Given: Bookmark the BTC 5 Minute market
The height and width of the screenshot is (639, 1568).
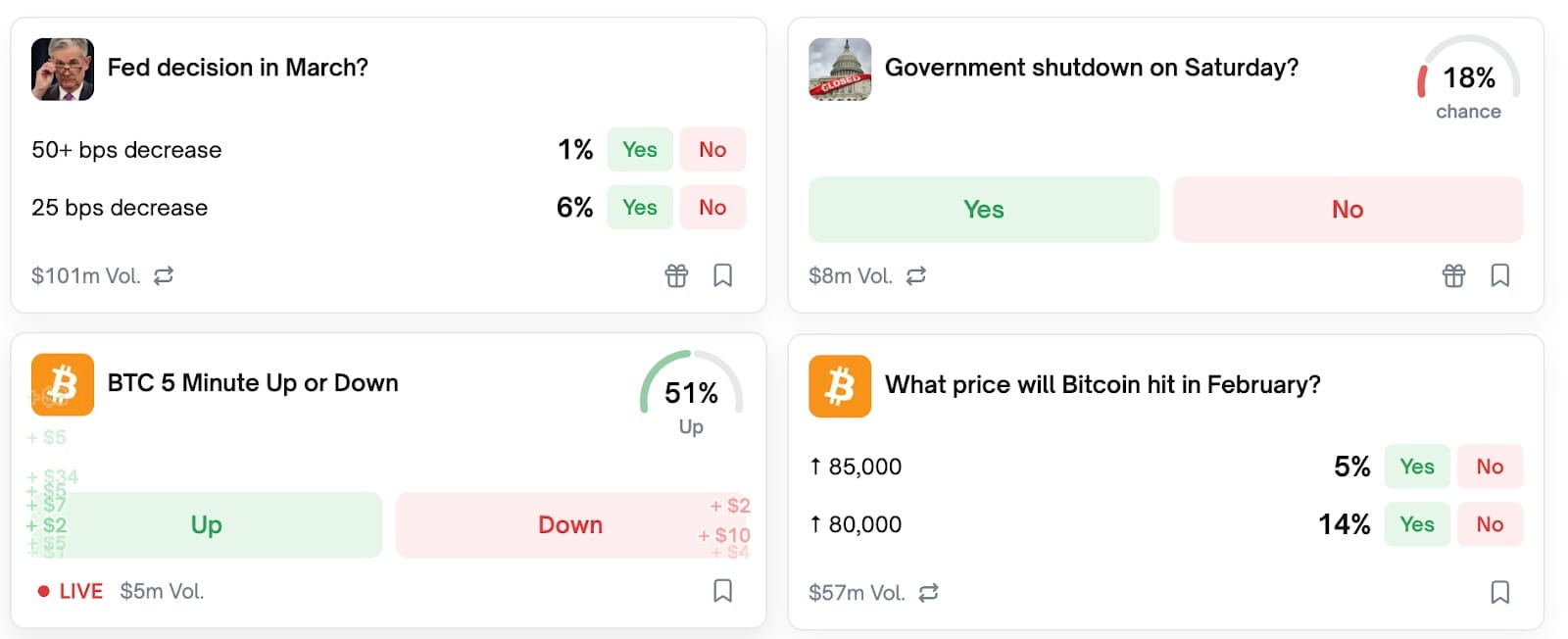Looking at the screenshot, I should coord(722,591).
